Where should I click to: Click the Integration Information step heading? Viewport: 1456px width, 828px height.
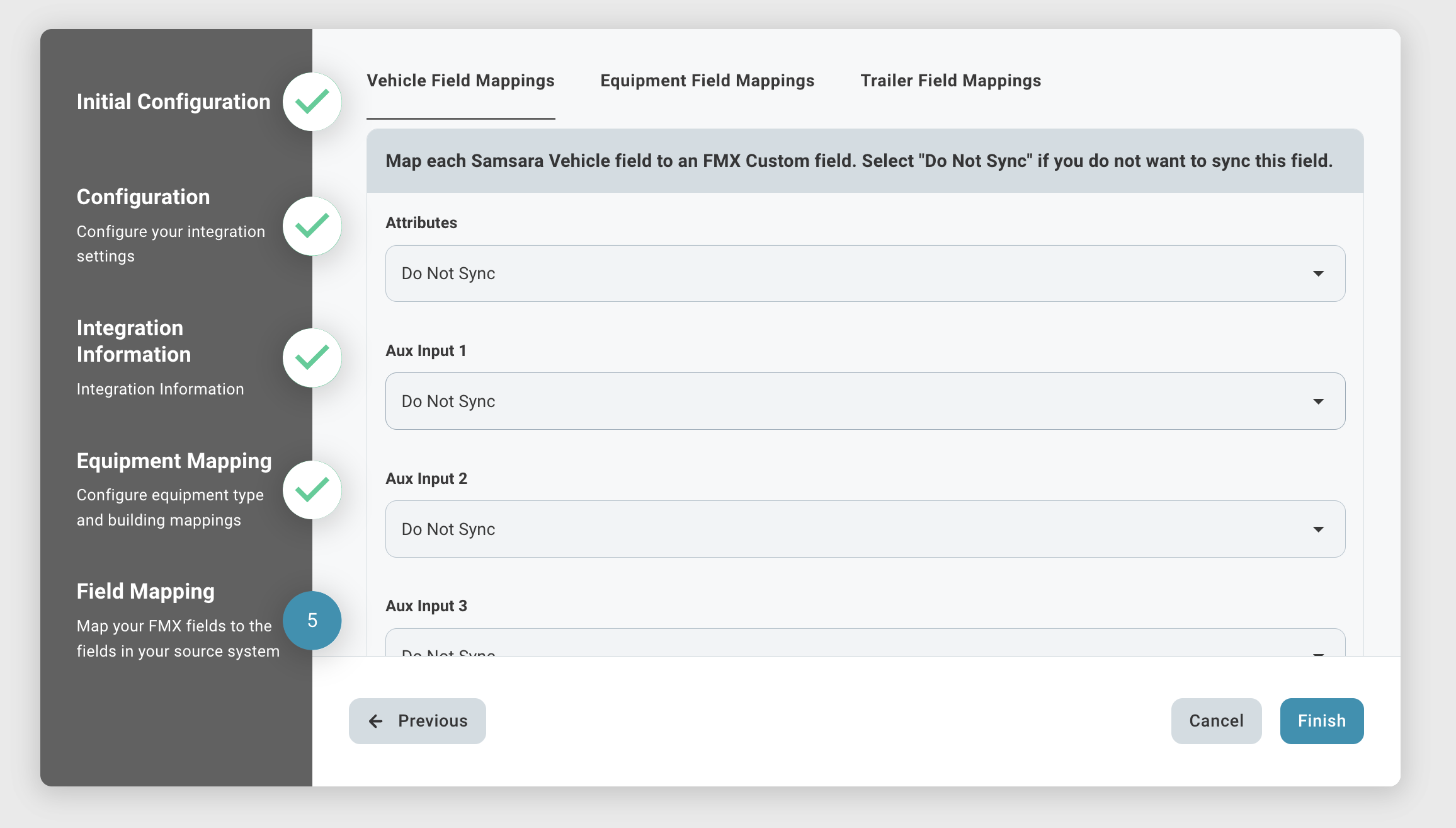(134, 341)
